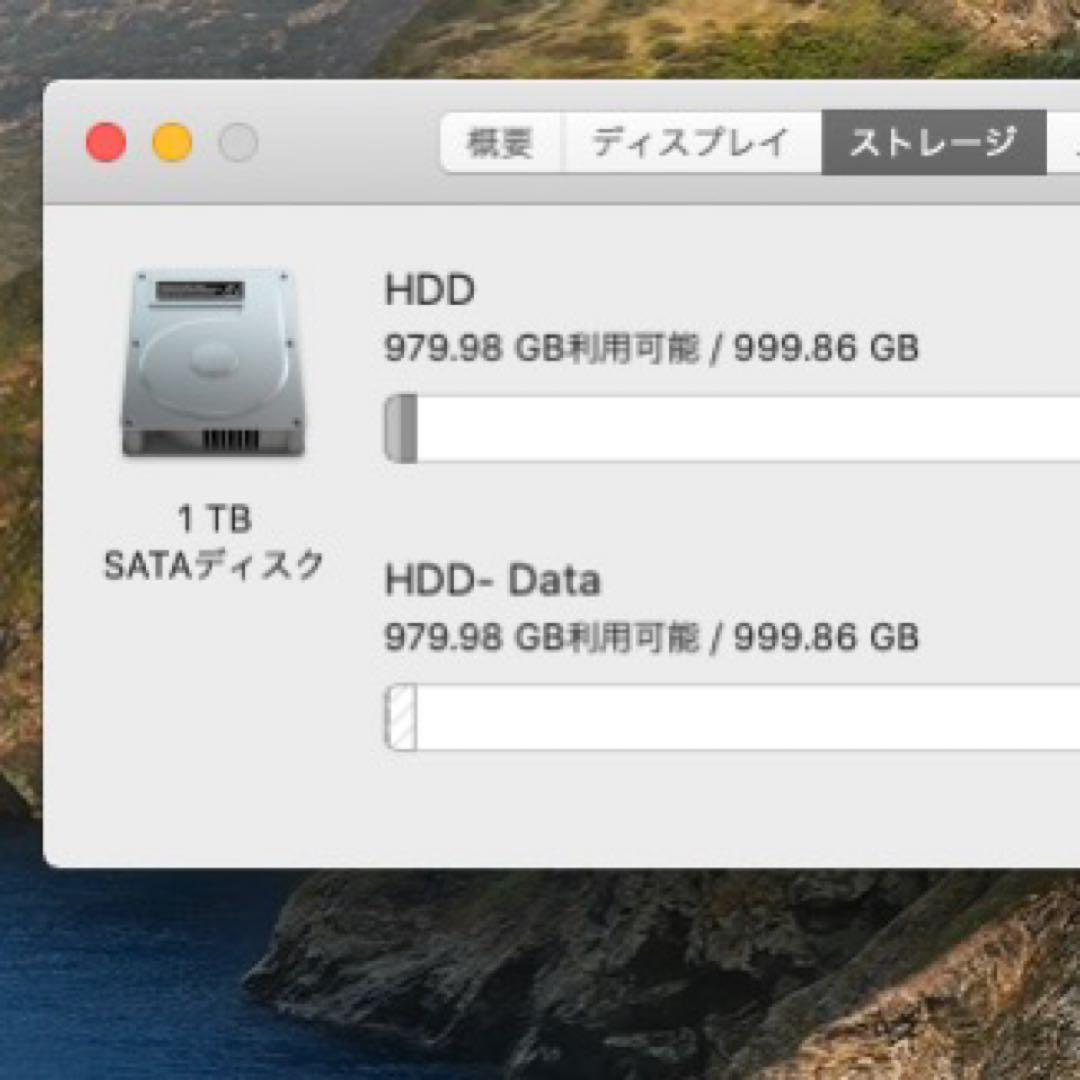Close the window with the red button

[x=105, y=143]
